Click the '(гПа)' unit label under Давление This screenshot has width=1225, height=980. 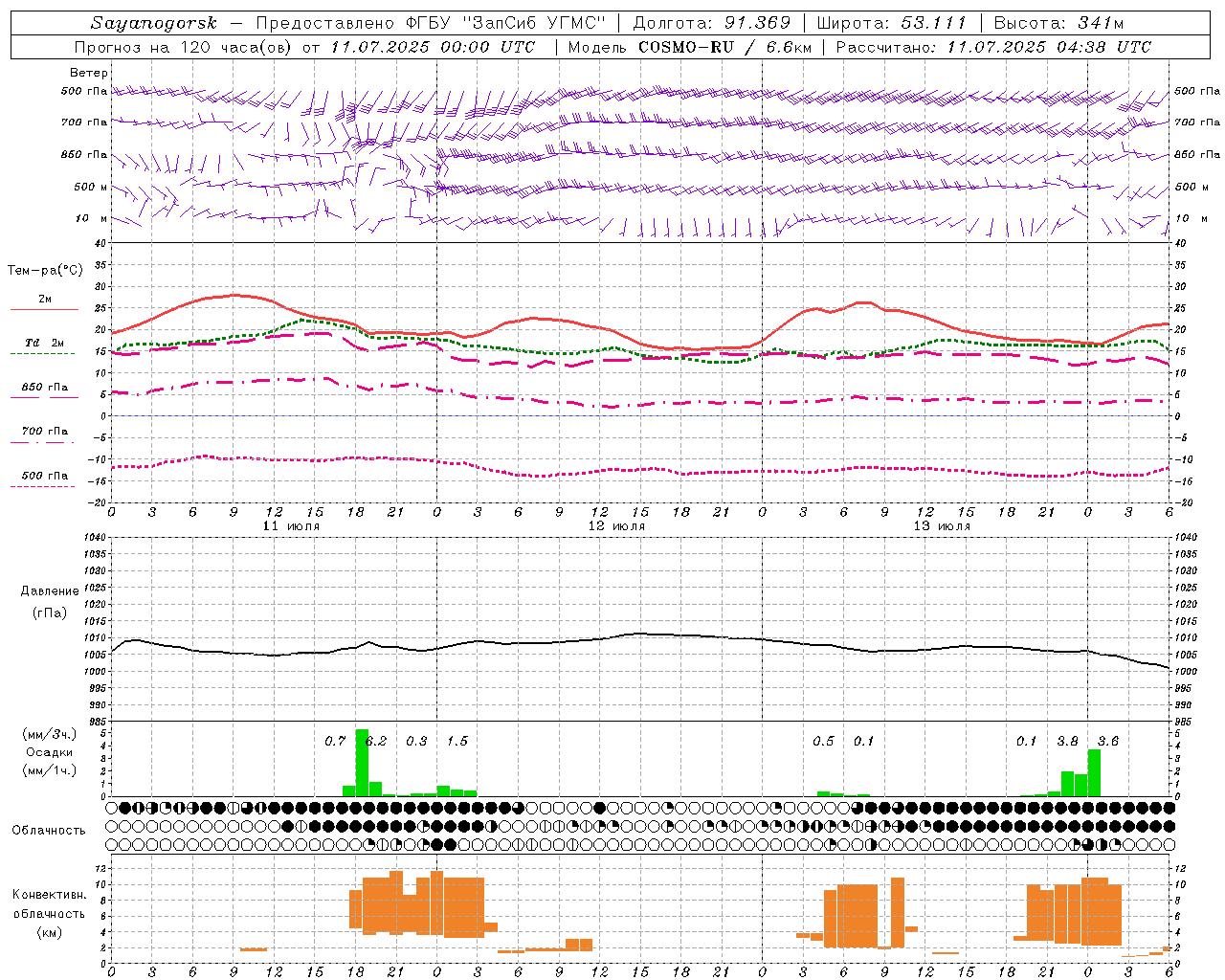tap(50, 612)
